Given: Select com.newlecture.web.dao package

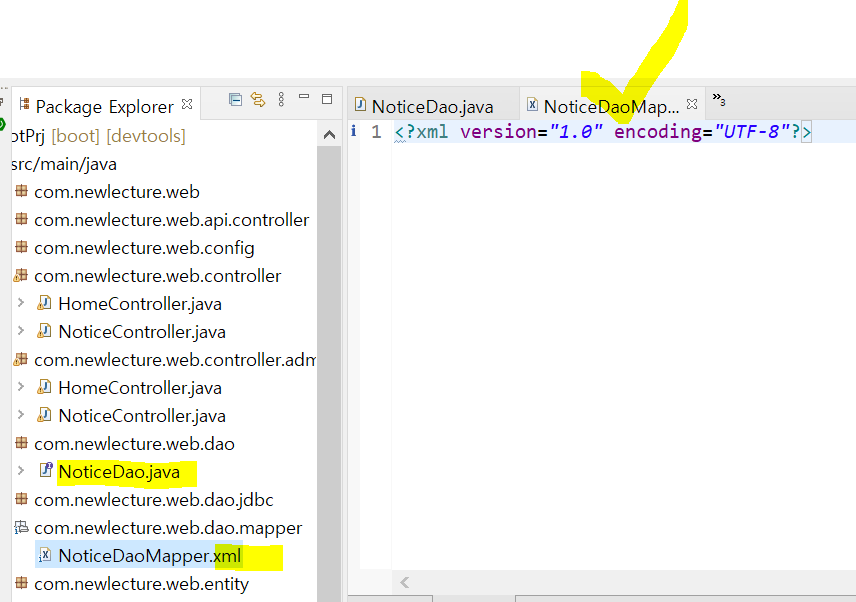Looking at the screenshot, I should pyautogui.click(x=134, y=444).
